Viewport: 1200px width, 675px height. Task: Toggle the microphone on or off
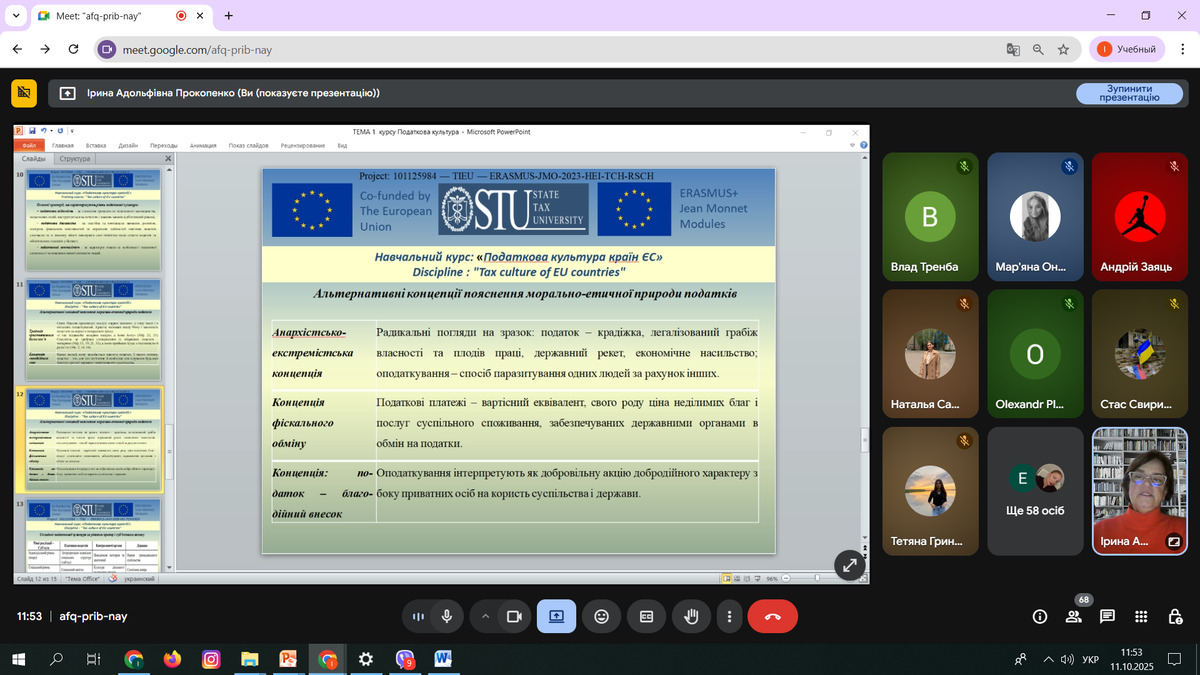click(446, 617)
